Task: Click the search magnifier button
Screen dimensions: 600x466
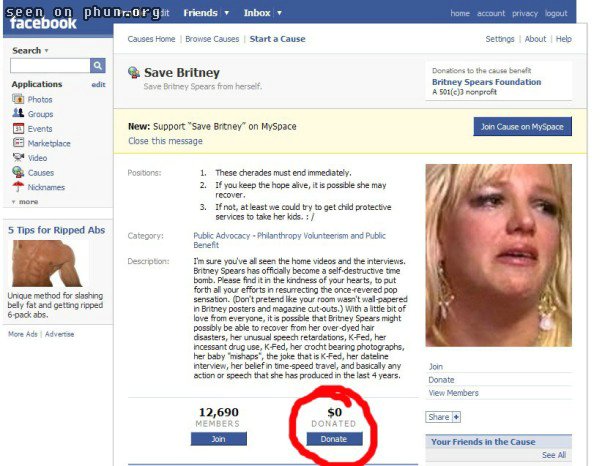Action: pos(98,65)
